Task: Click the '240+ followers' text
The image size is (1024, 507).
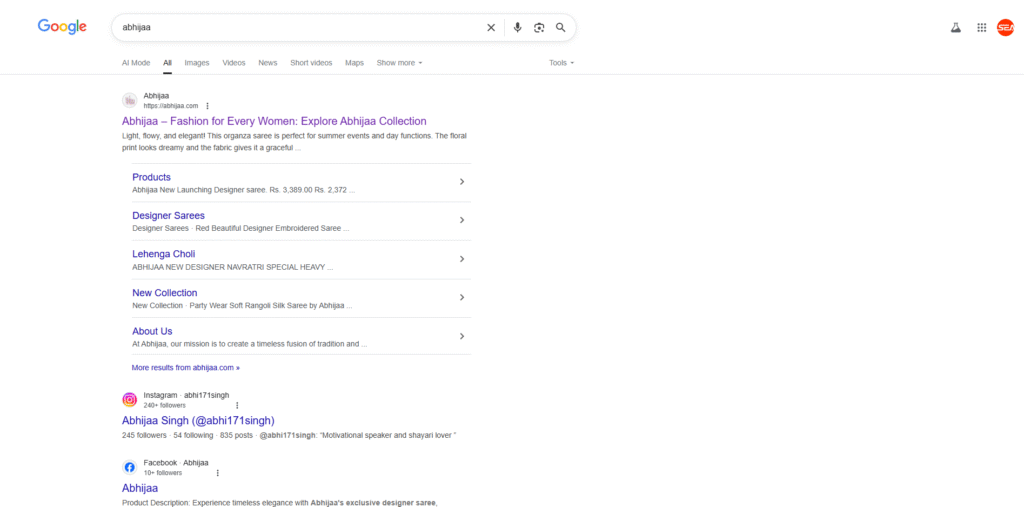Action: click(x=165, y=406)
